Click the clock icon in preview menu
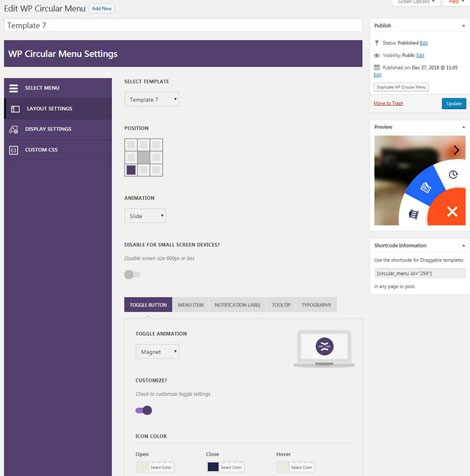The image size is (470, 476). click(x=453, y=174)
